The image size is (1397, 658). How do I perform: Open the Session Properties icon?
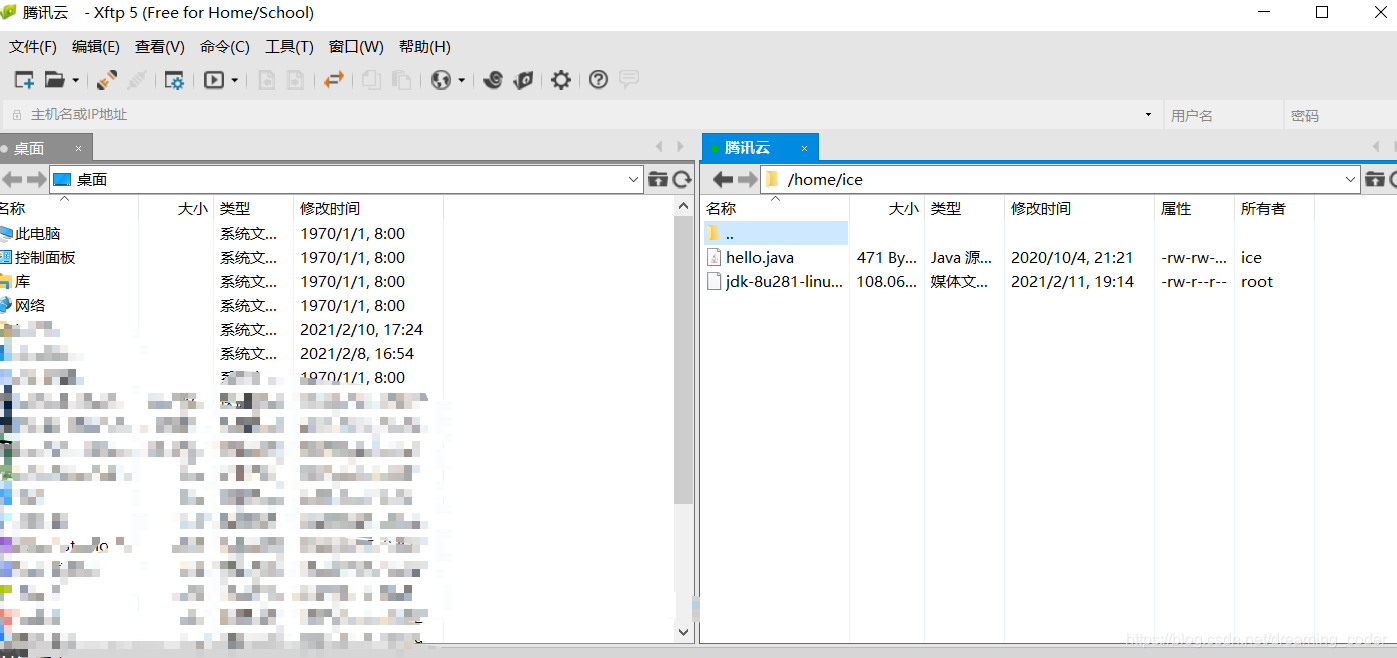(x=174, y=80)
